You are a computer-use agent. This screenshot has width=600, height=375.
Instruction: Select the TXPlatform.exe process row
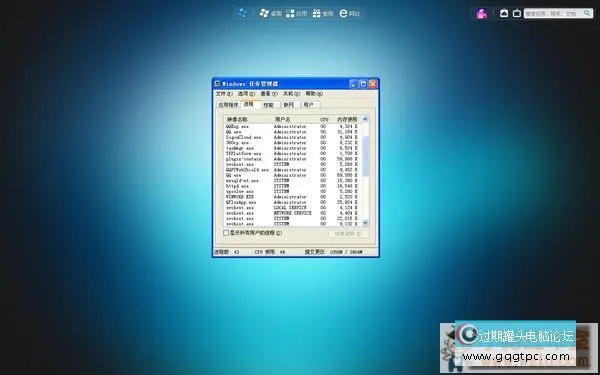292,153
